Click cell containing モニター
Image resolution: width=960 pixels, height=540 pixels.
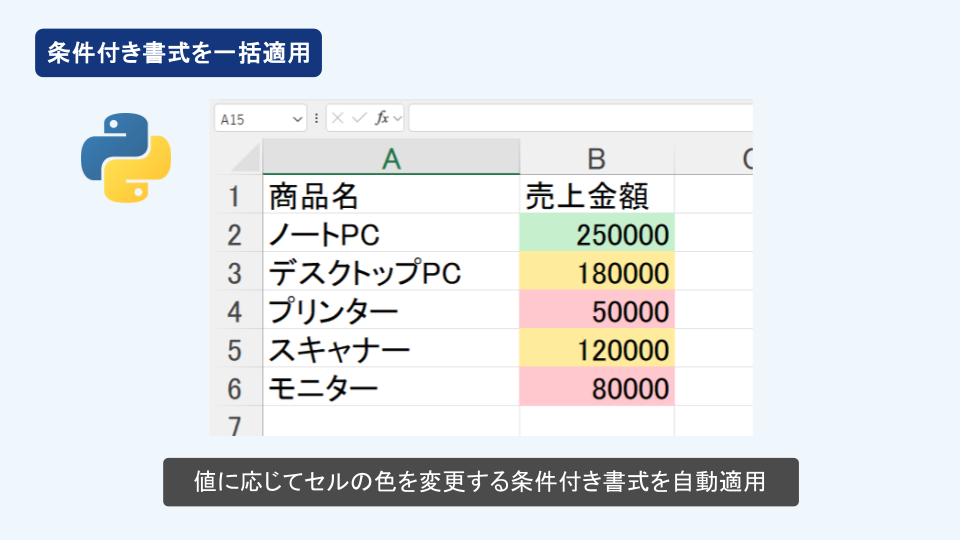click(x=391, y=387)
